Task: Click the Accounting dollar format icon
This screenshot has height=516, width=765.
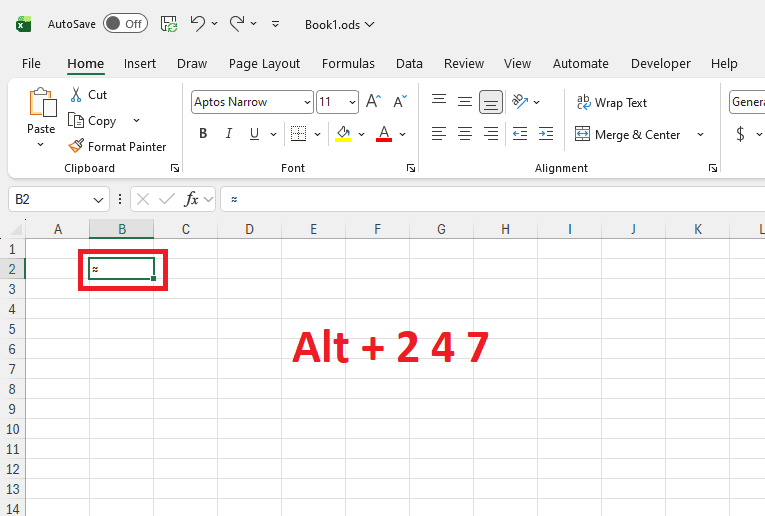Action: click(741, 134)
